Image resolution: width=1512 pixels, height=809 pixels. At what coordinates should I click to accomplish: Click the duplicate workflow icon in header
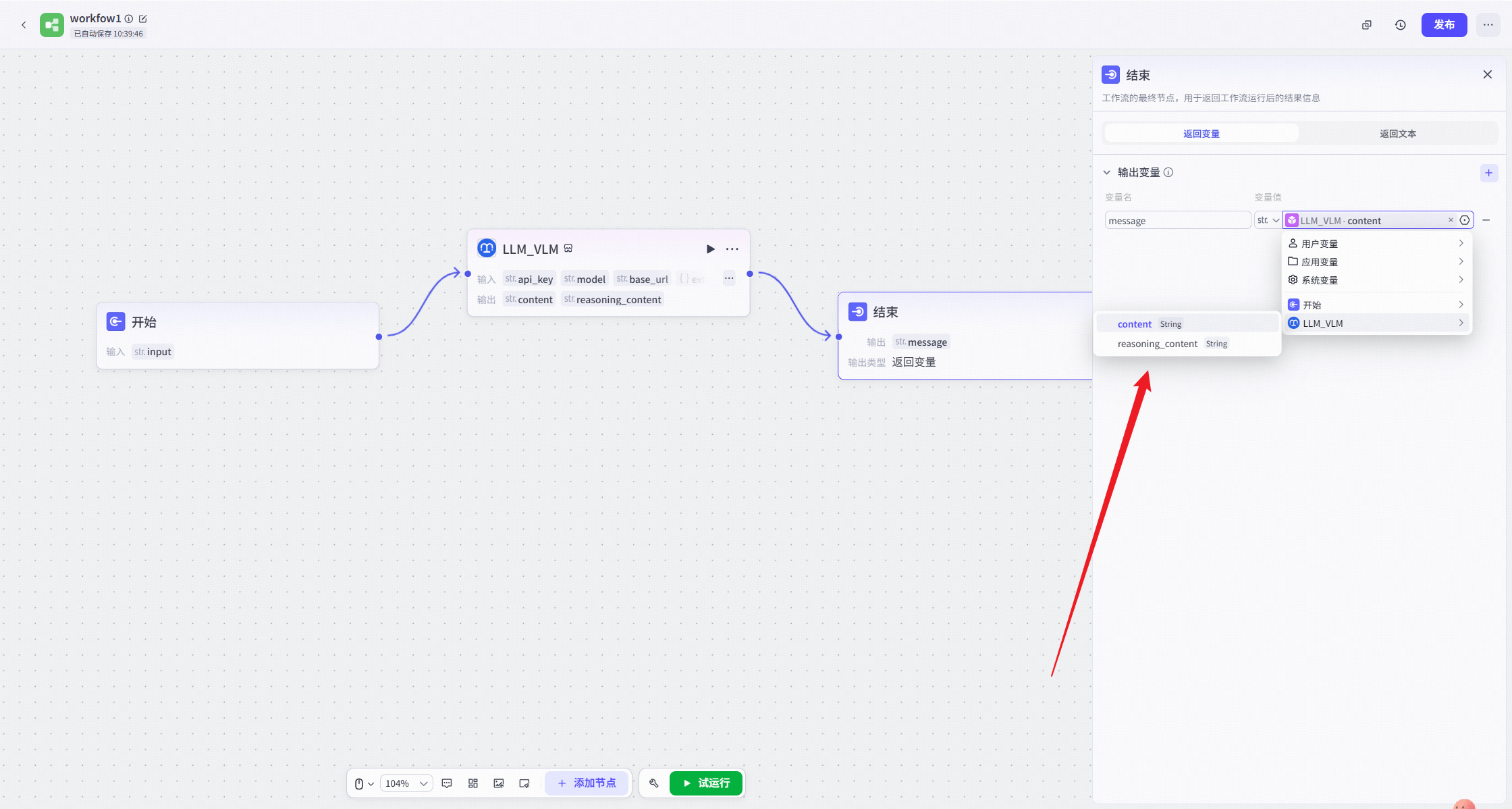click(x=1367, y=25)
